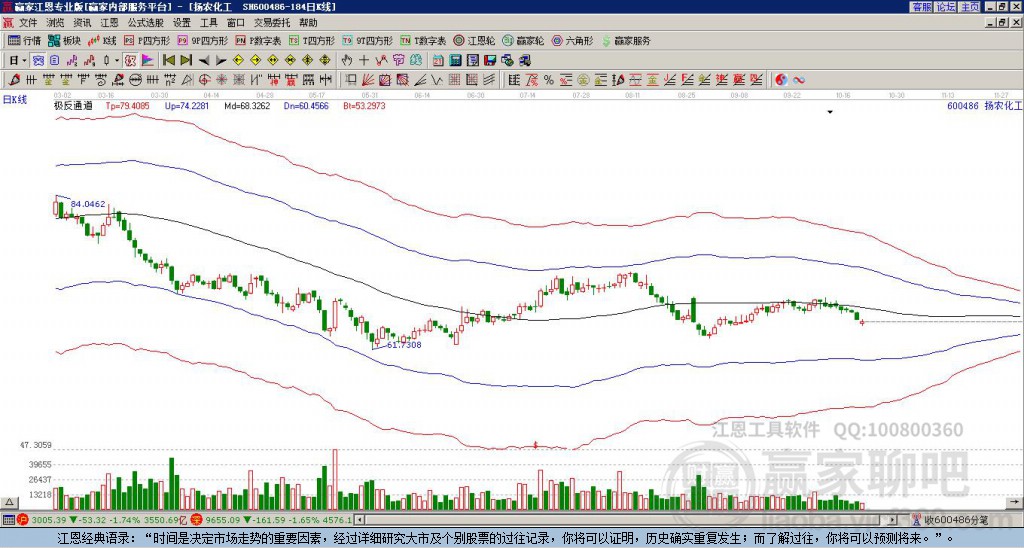Image resolution: width=1024 pixels, height=548 pixels.
Task: Click the 论坛 forum button
Action: point(946,7)
